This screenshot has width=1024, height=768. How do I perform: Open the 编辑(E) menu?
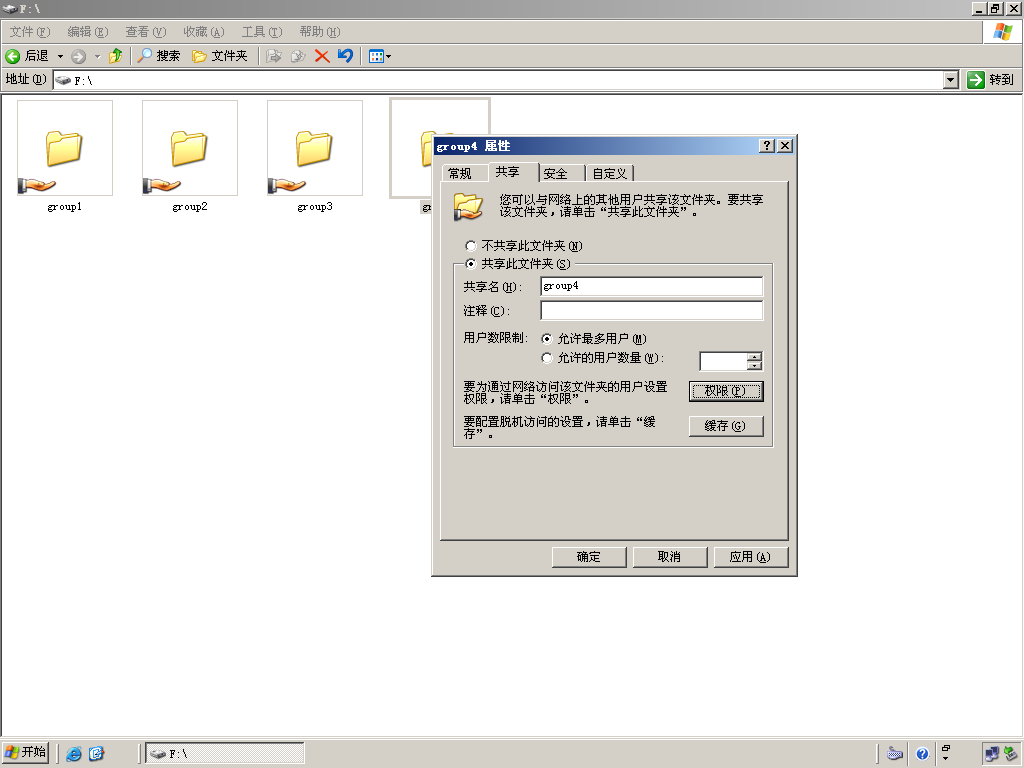[x=88, y=32]
